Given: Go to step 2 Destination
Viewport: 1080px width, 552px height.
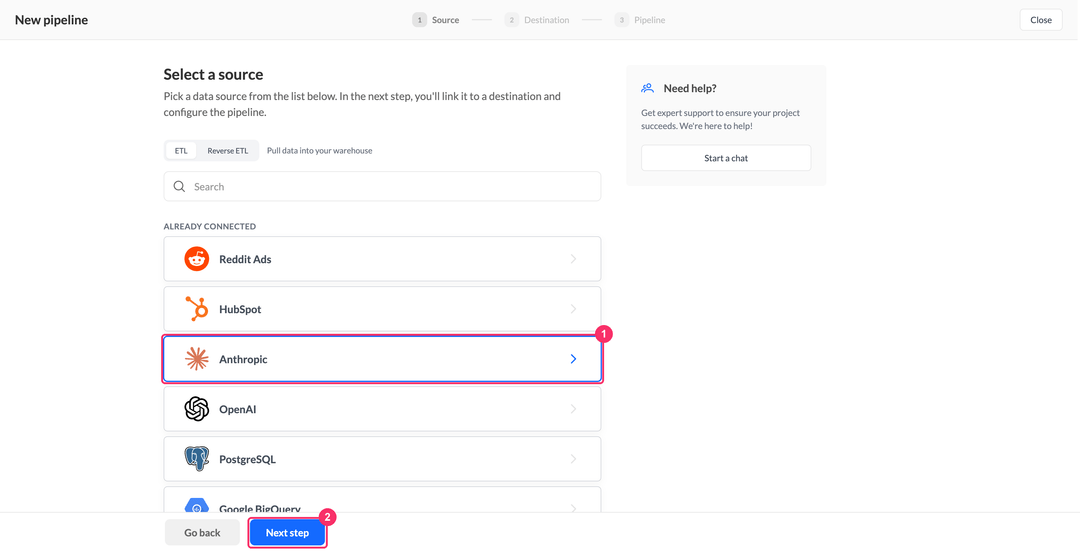Looking at the screenshot, I should tap(537, 20).
